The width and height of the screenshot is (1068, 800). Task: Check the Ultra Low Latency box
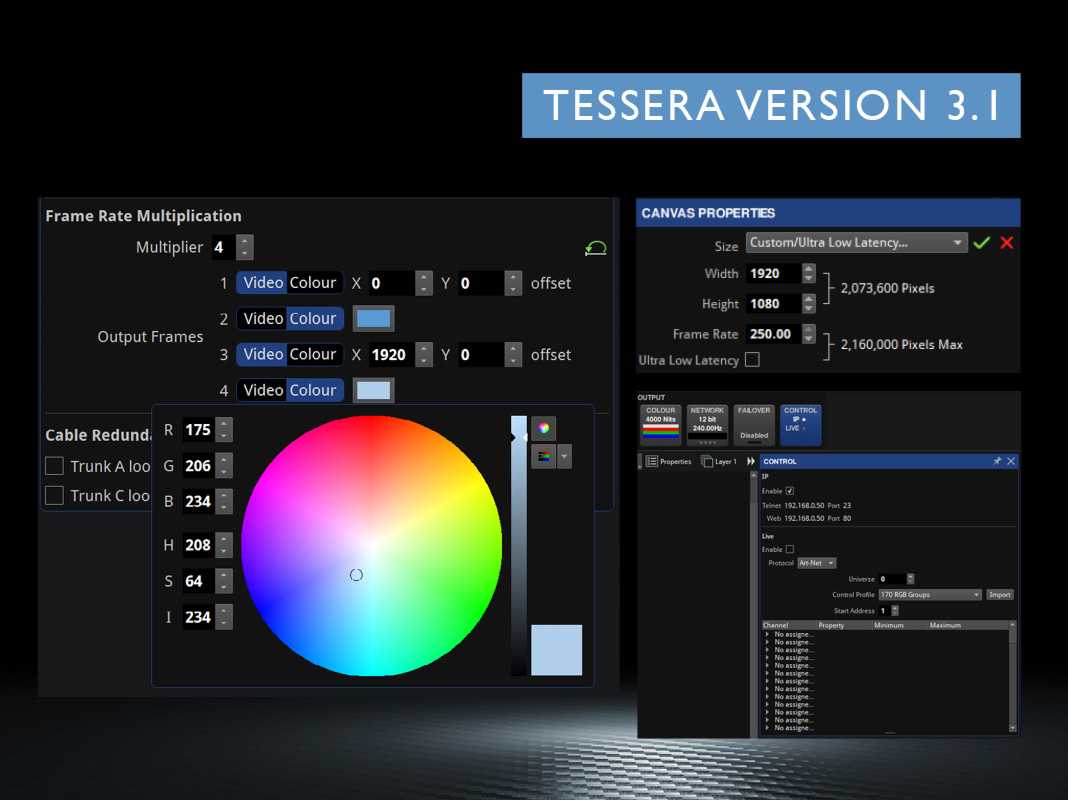pos(753,360)
